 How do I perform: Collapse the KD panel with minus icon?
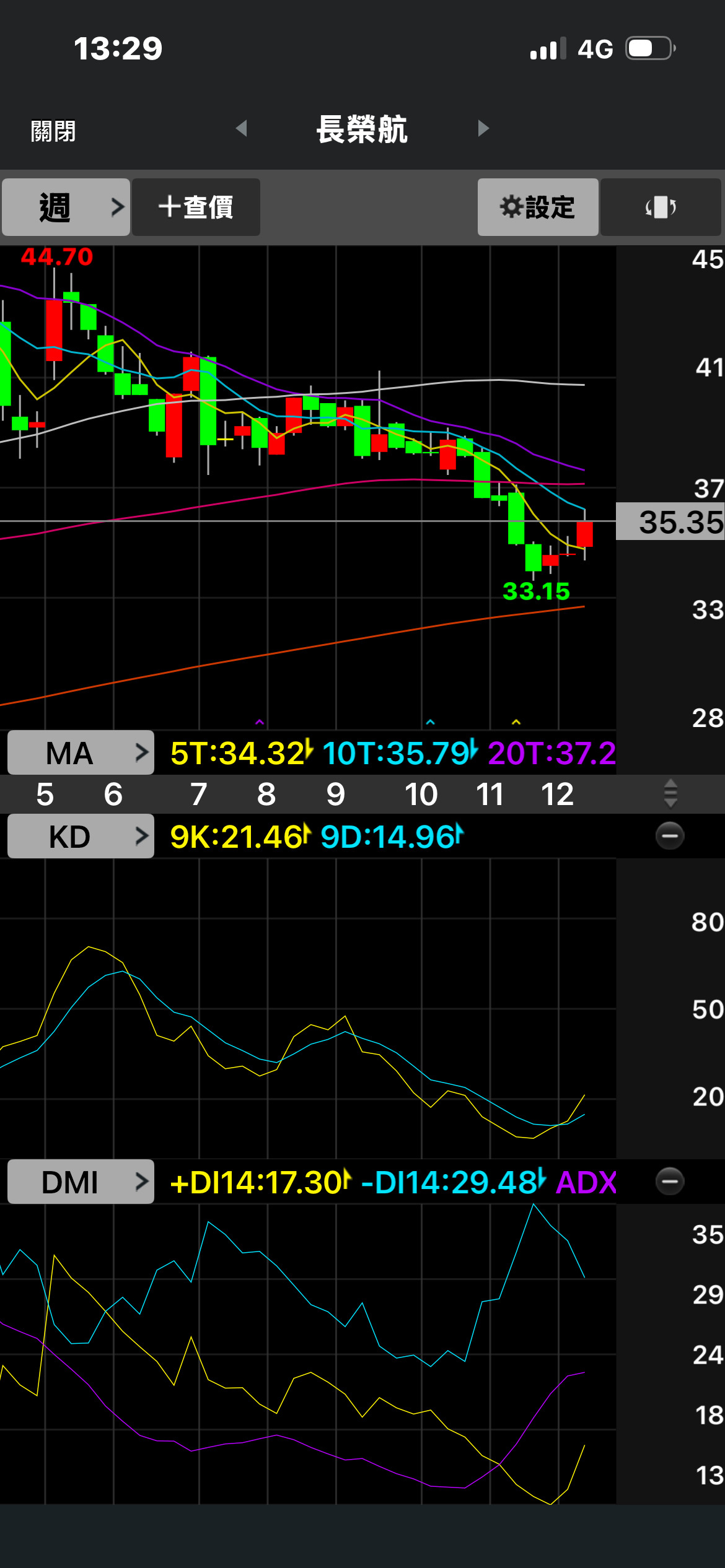click(x=670, y=836)
